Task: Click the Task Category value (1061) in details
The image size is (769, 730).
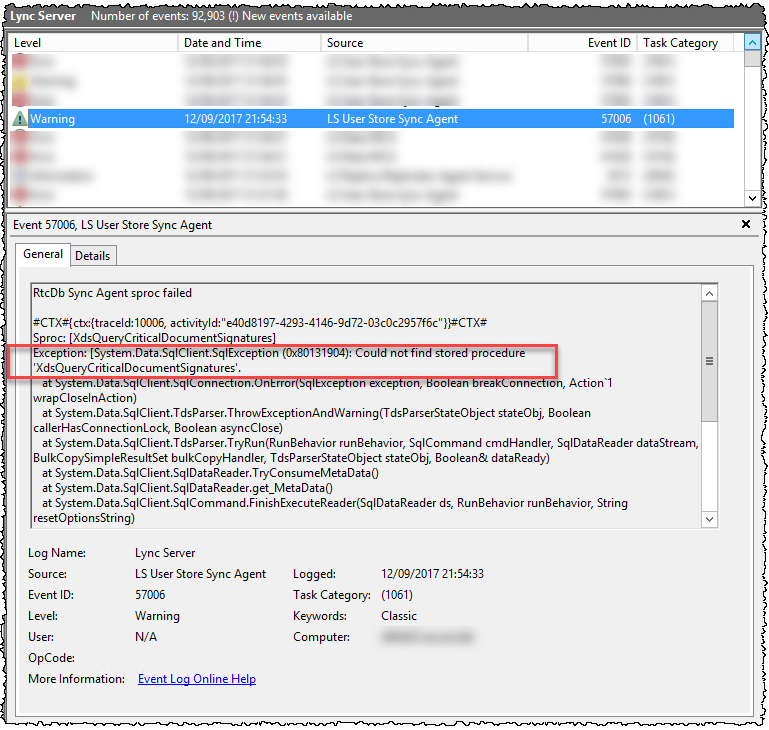Action: pos(397,595)
